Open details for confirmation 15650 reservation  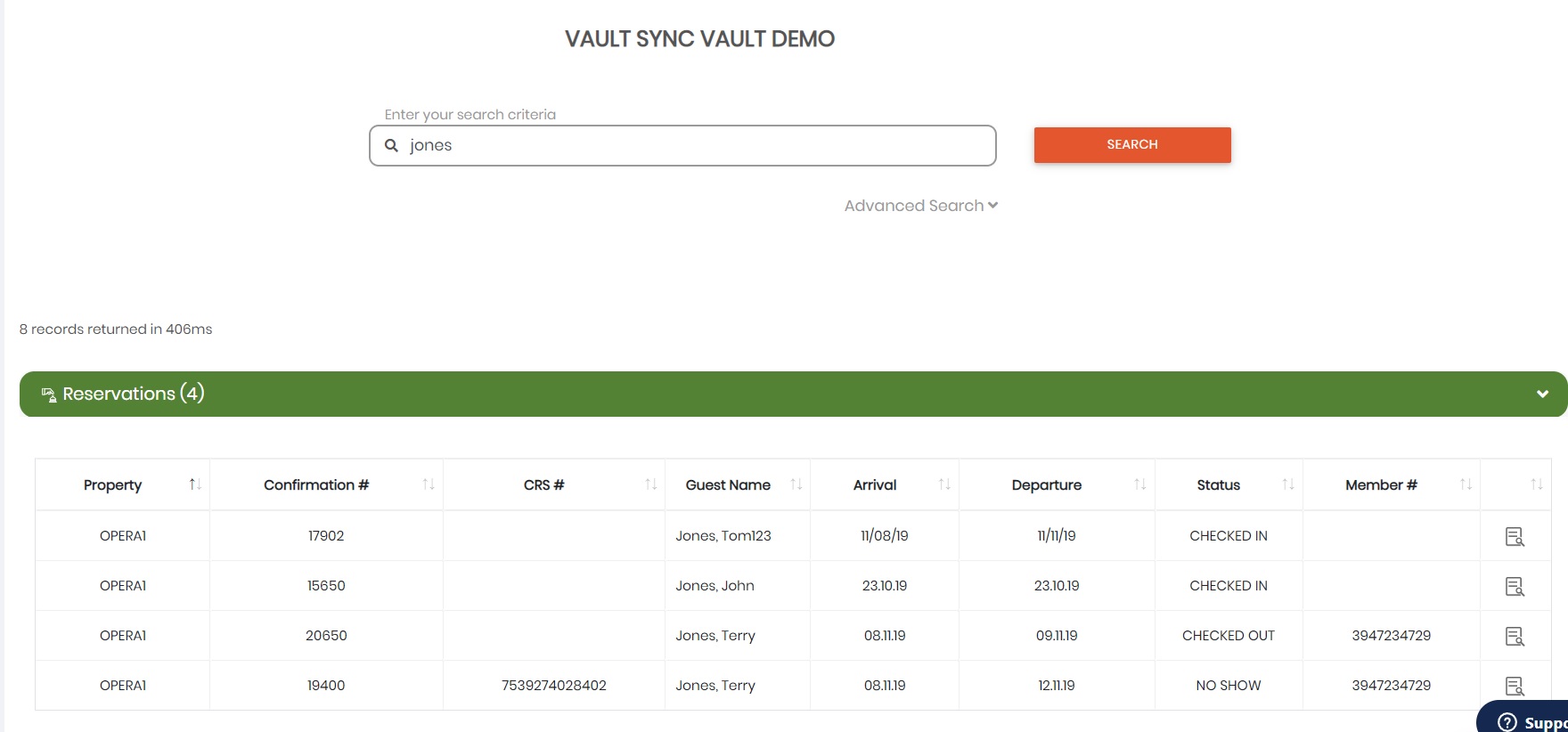click(x=1515, y=586)
